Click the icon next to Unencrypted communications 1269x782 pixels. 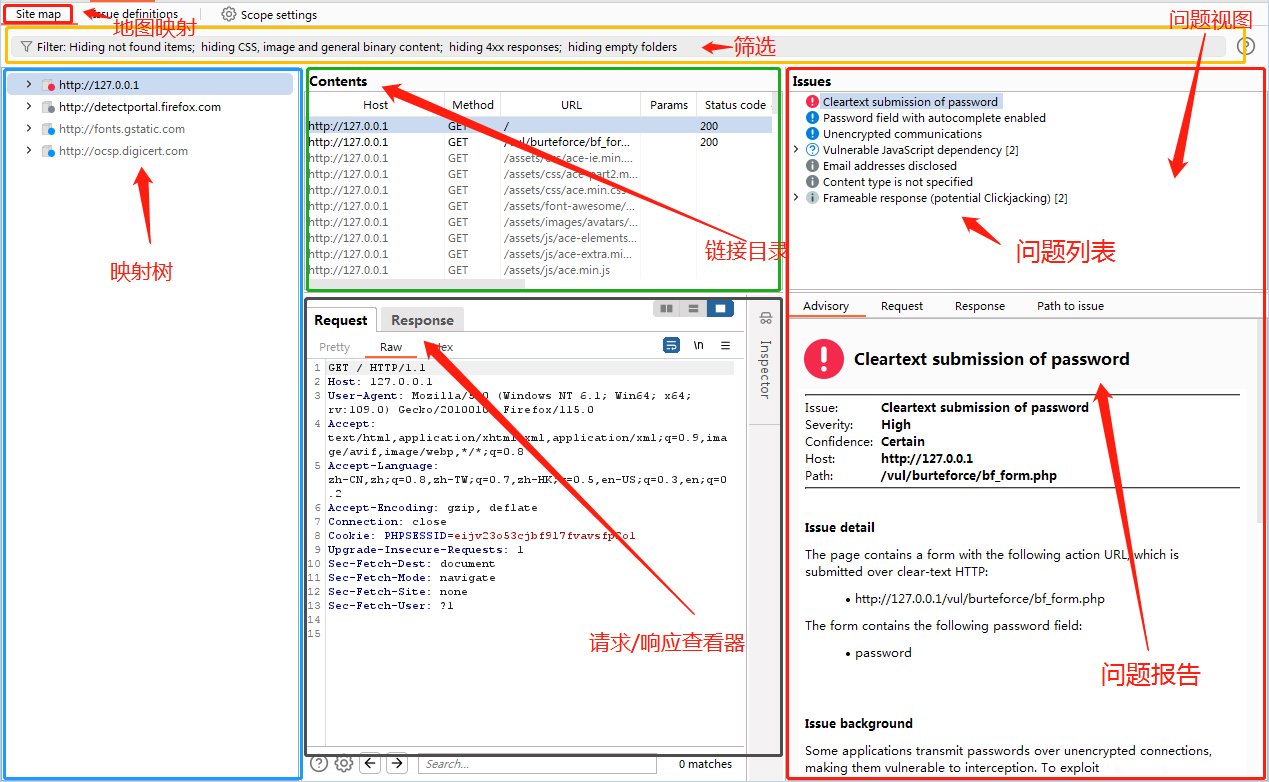click(x=814, y=134)
